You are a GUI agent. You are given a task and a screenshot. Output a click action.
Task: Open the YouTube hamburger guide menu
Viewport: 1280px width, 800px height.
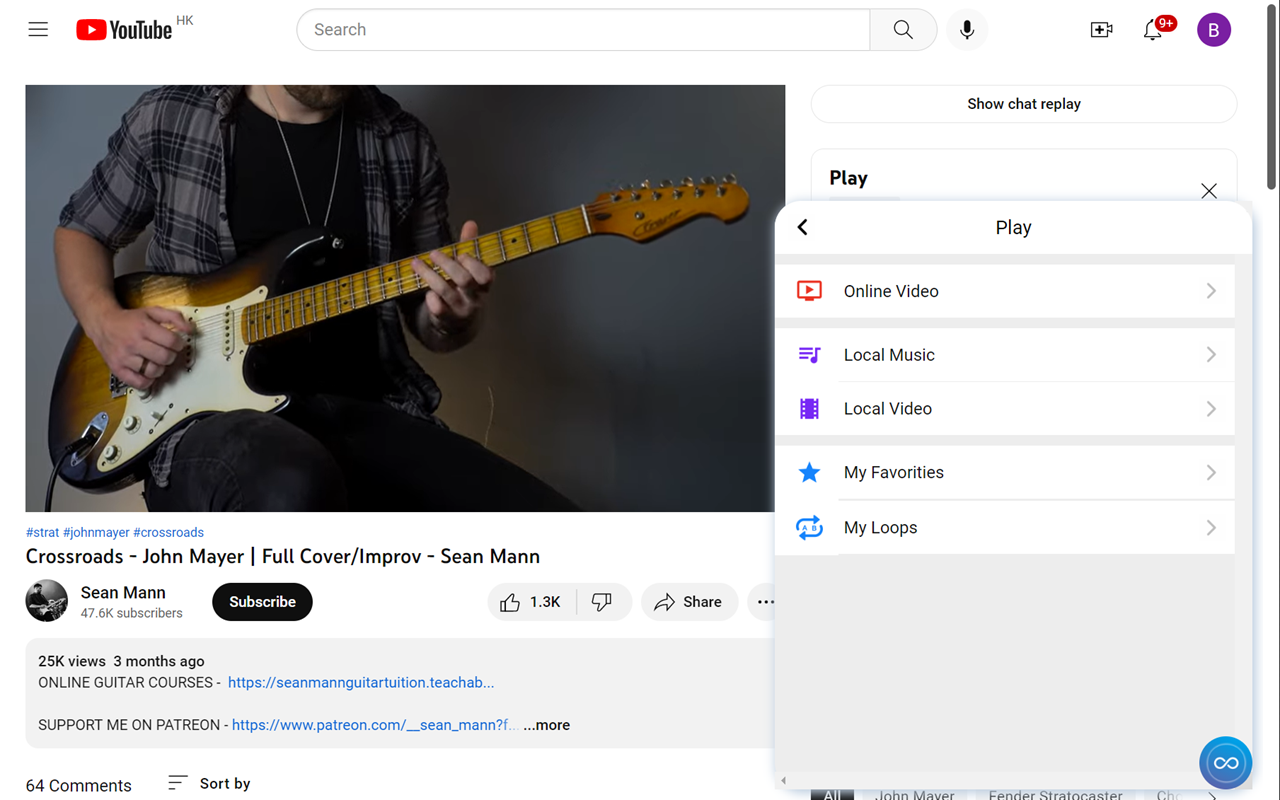38,30
